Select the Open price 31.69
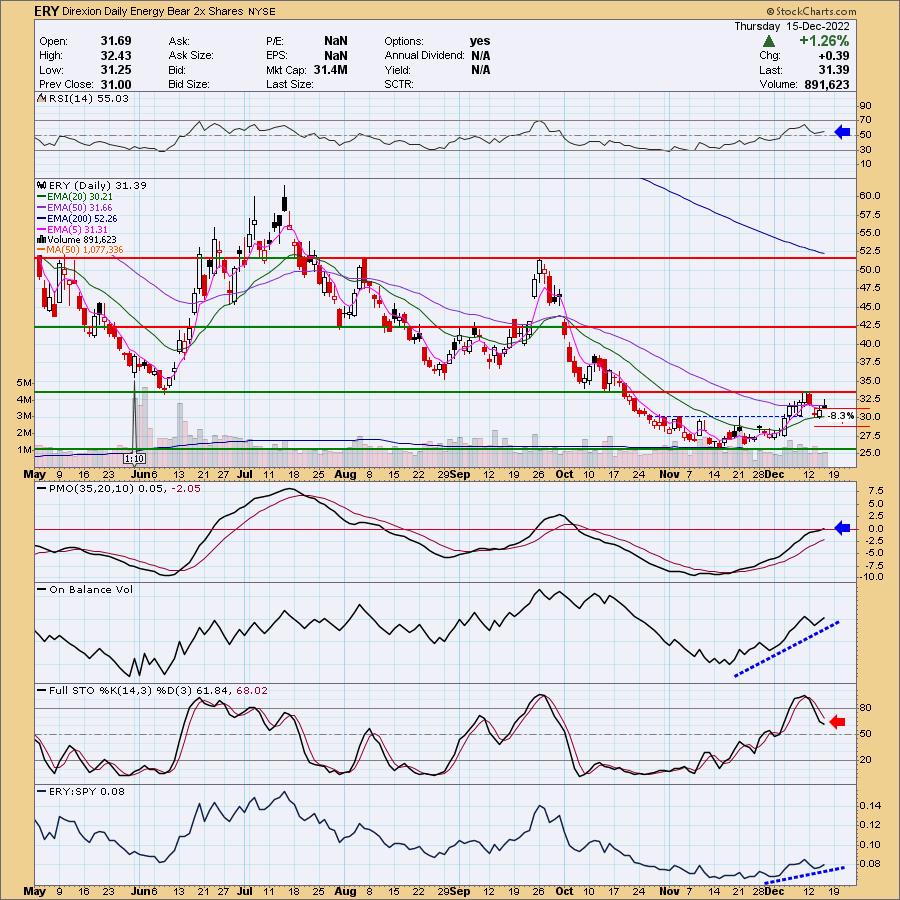This screenshot has height=900, width=900. point(116,41)
